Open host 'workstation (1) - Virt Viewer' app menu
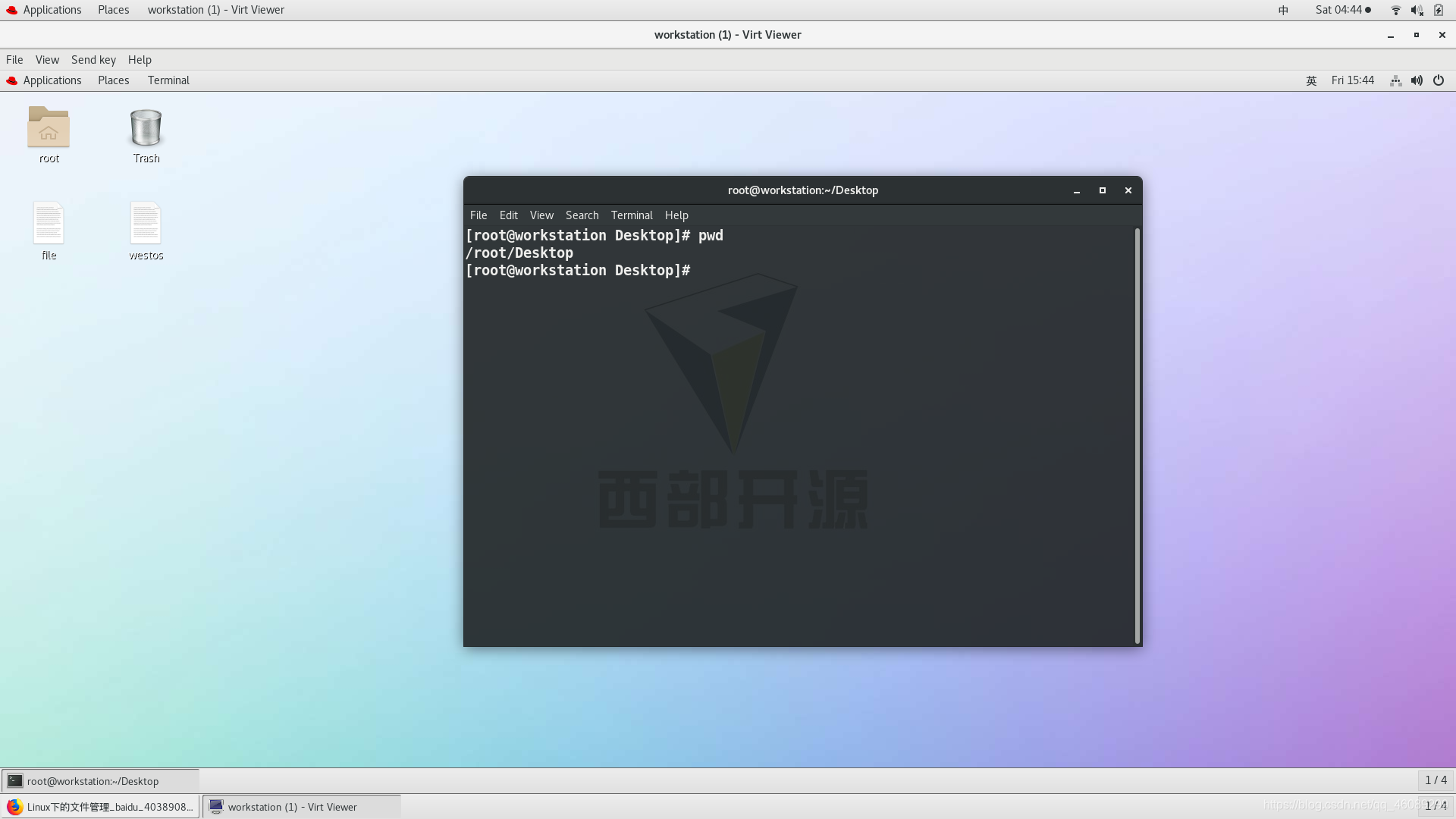Viewport: 1456px width, 819px height. coord(215,10)
